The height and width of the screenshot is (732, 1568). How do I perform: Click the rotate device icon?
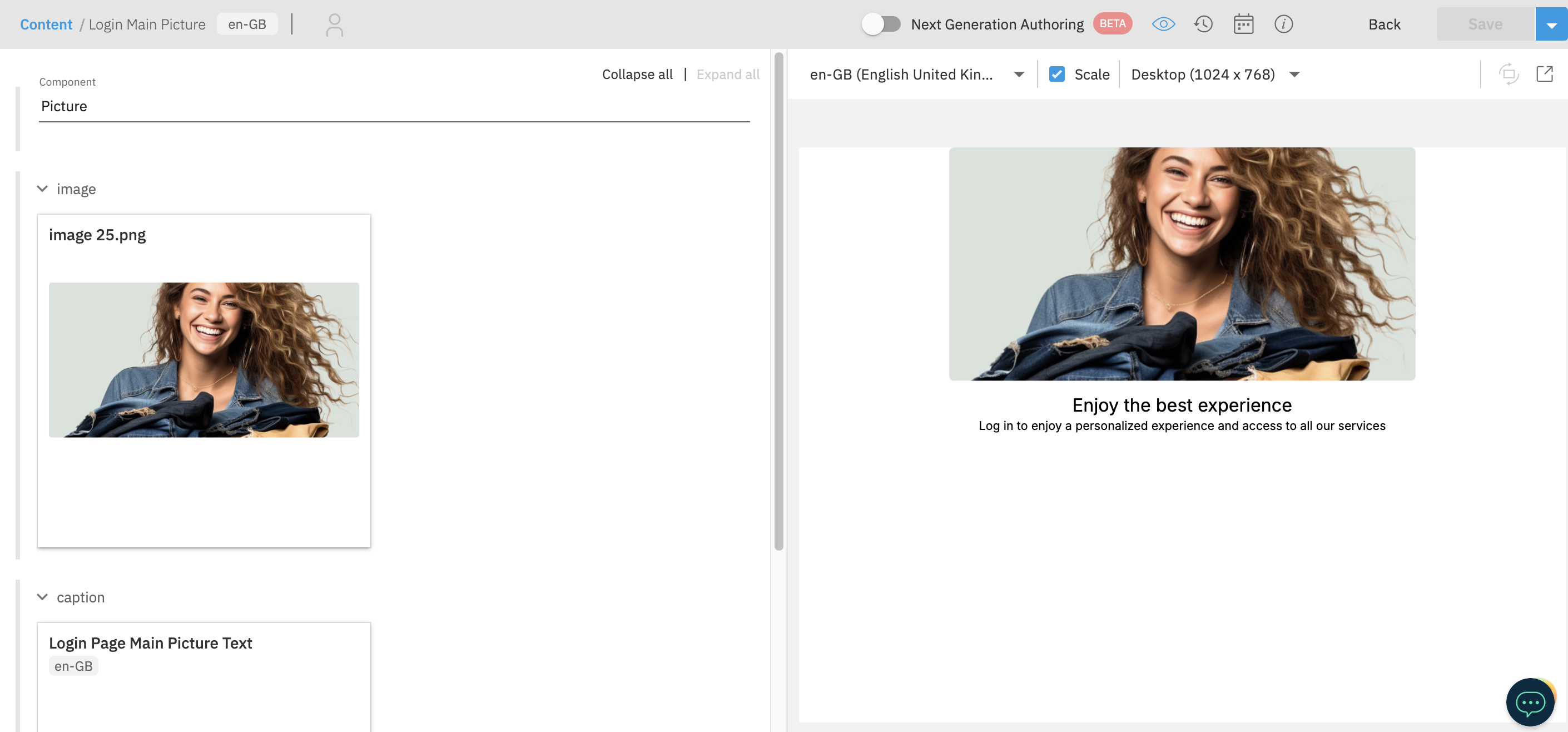tap(1509, 75)
